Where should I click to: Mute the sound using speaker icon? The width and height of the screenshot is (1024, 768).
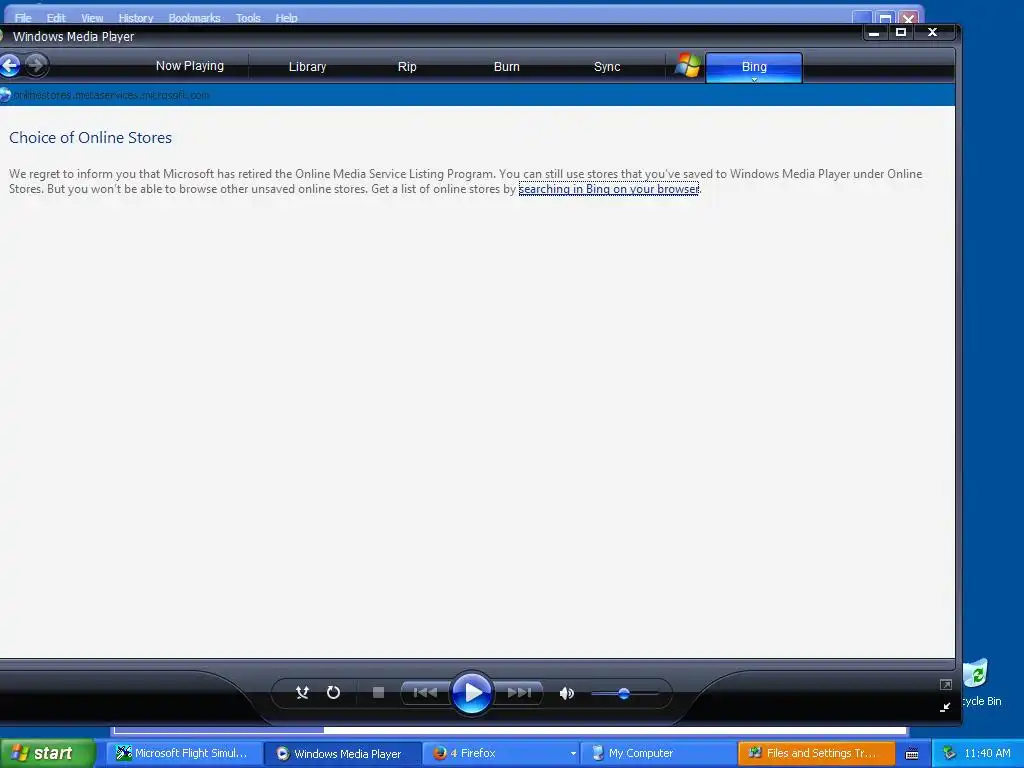[x=566, y=693]
